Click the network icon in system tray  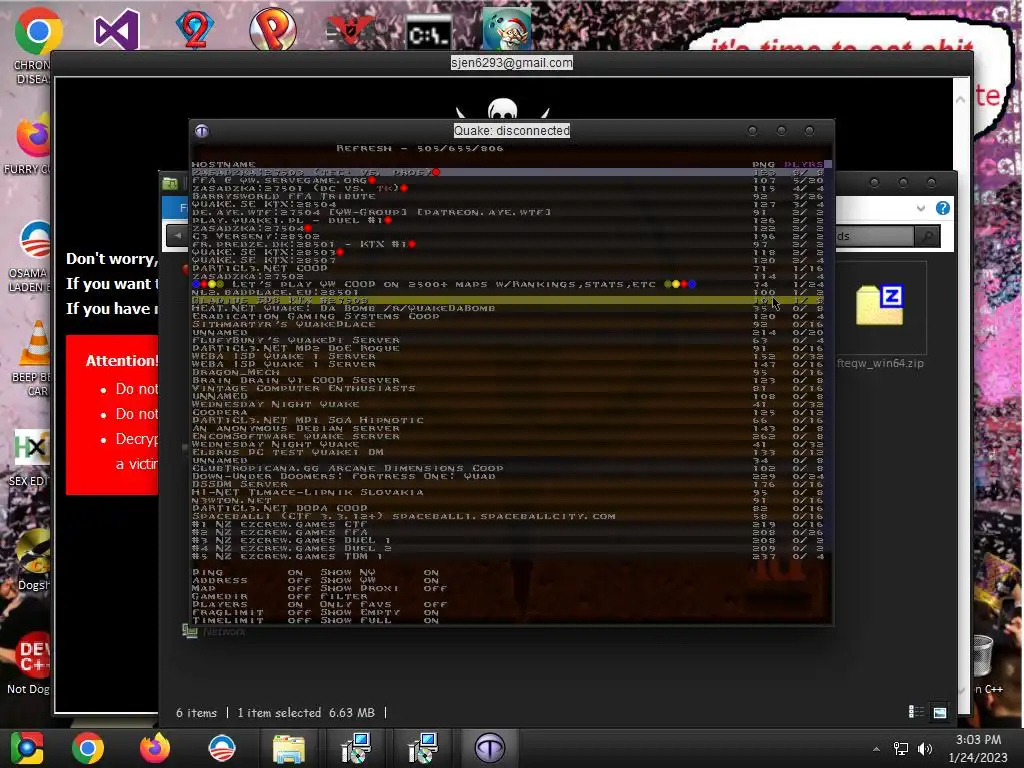coord(901,748)
